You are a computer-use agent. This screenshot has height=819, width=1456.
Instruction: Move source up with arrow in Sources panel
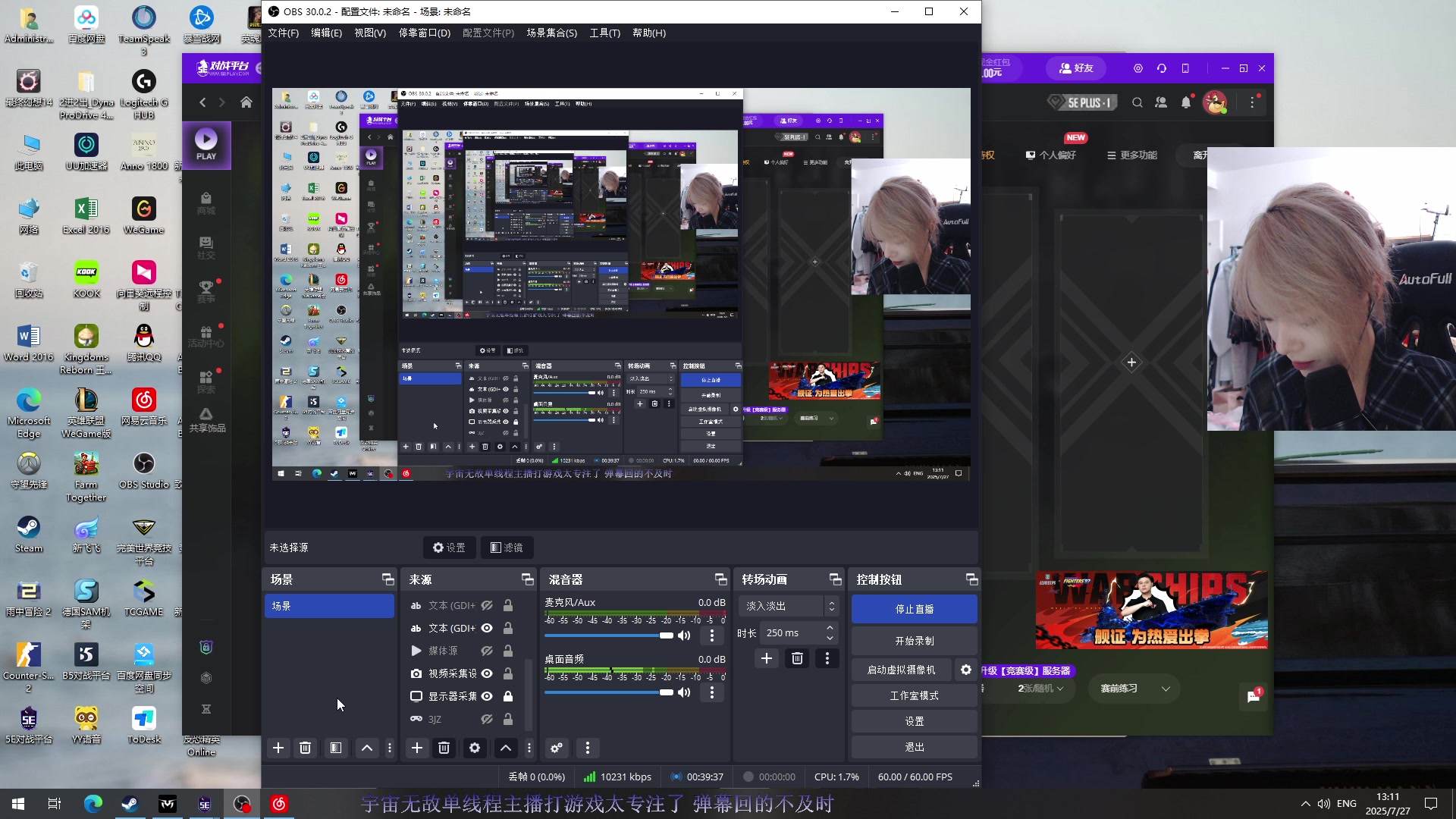pyautogui.click(x=506, y=748)
